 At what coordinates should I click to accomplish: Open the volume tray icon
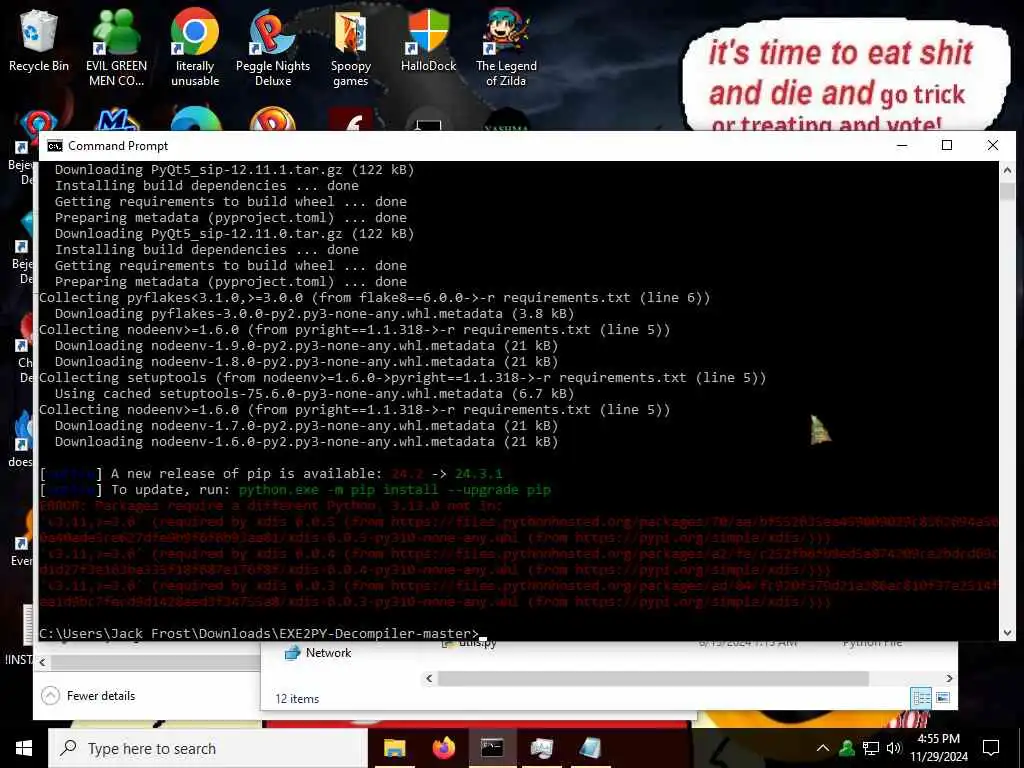click(x=894, y=748)
